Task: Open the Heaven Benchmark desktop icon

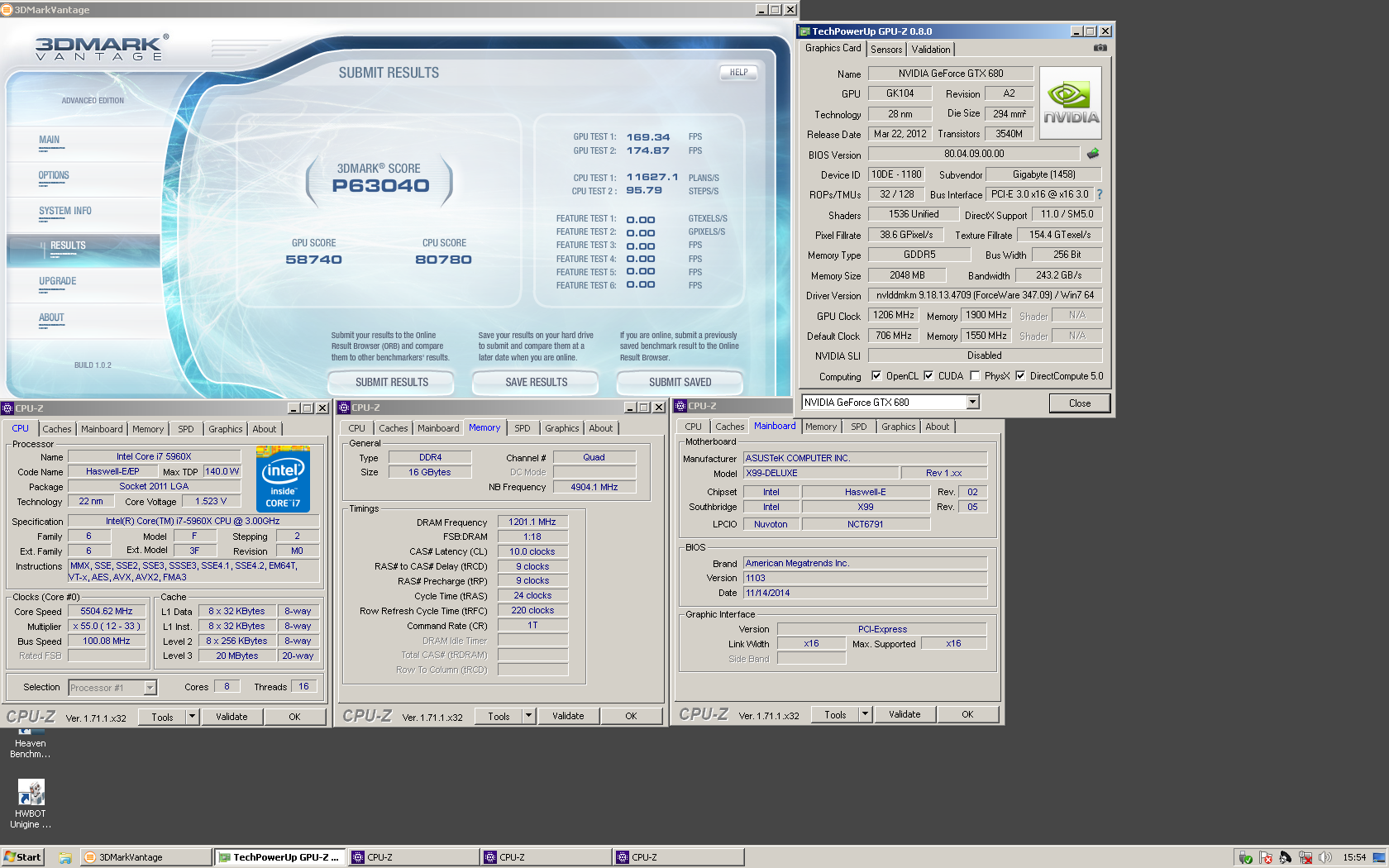Action: pos(31,742)
